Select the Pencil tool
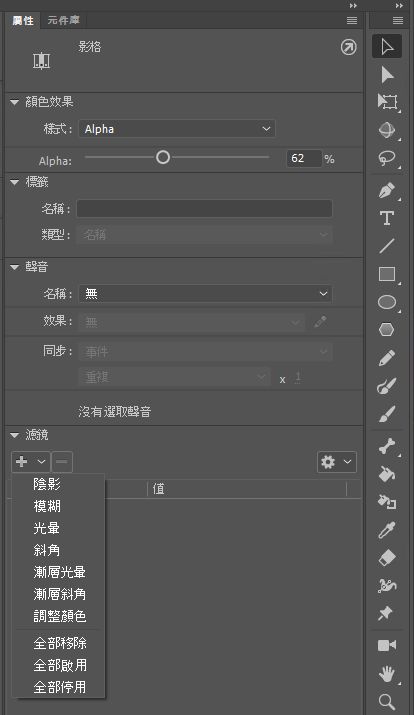Viewport: 414px width, 715px height. 387,358
